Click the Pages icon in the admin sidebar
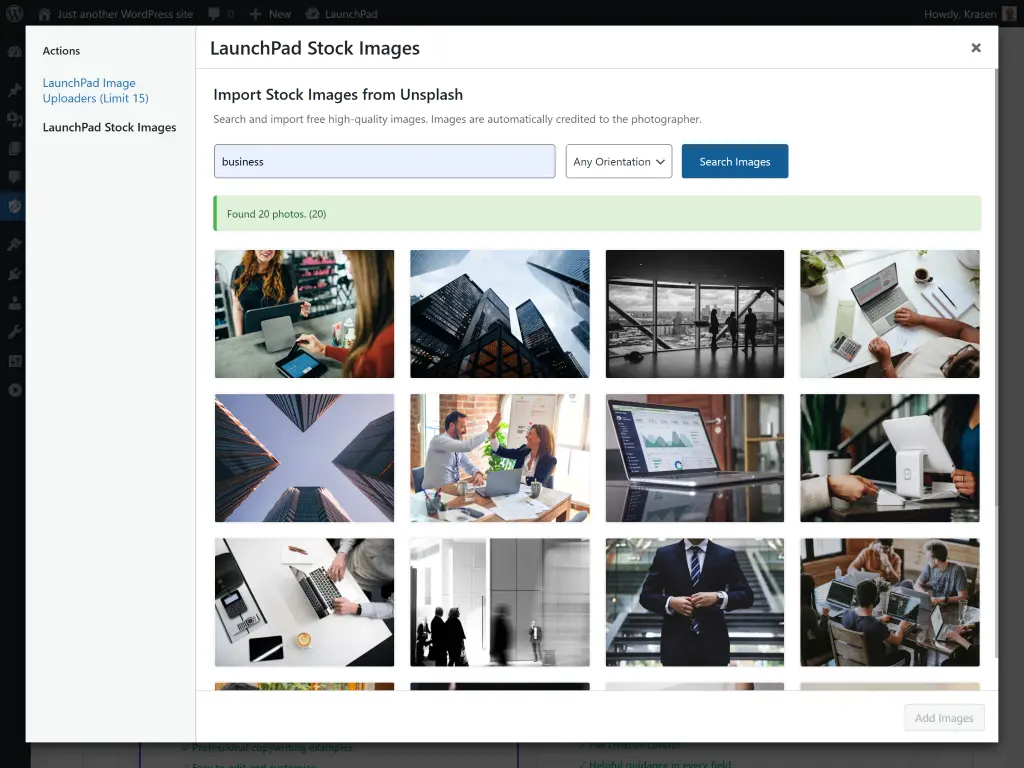 pos(14,146)
